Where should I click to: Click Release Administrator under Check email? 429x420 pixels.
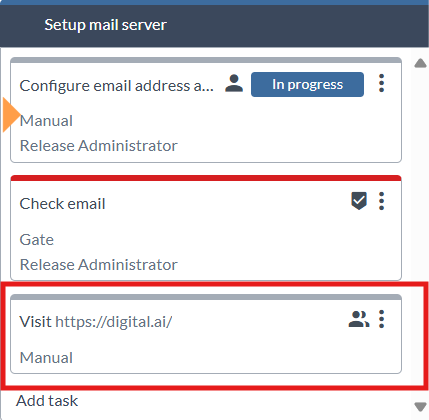tap(99, 265)
